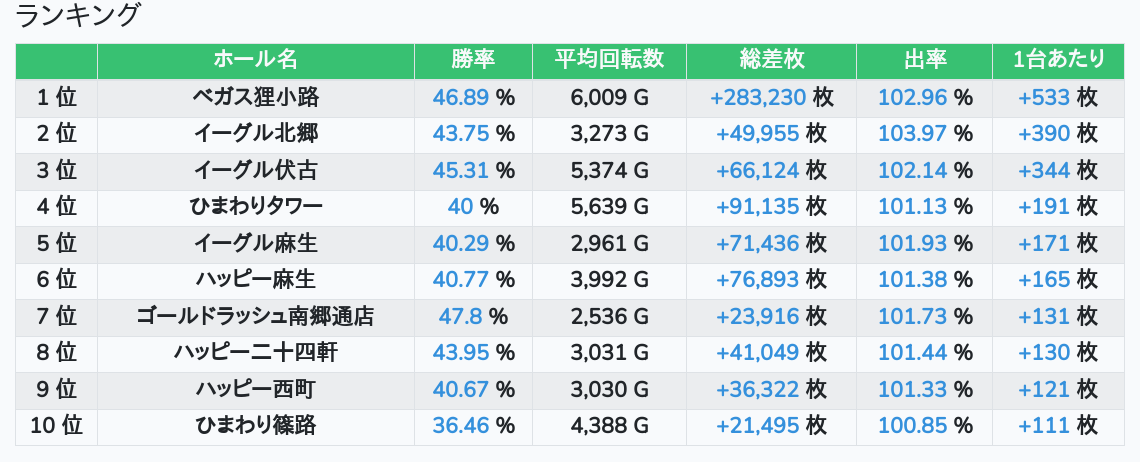Click the 総差枚 column header
The width and height of the screenshot is (1140, 462).
771,60
